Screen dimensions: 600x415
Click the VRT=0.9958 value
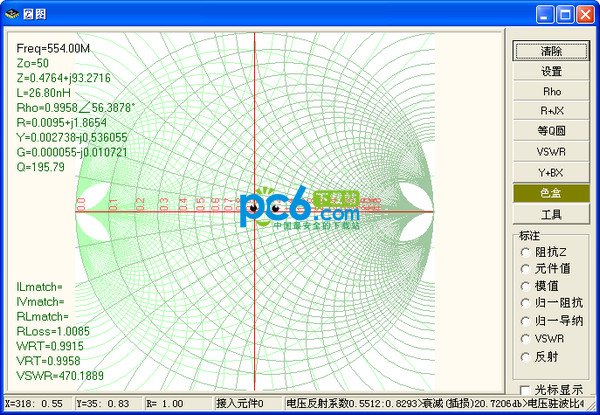point(49,361)
